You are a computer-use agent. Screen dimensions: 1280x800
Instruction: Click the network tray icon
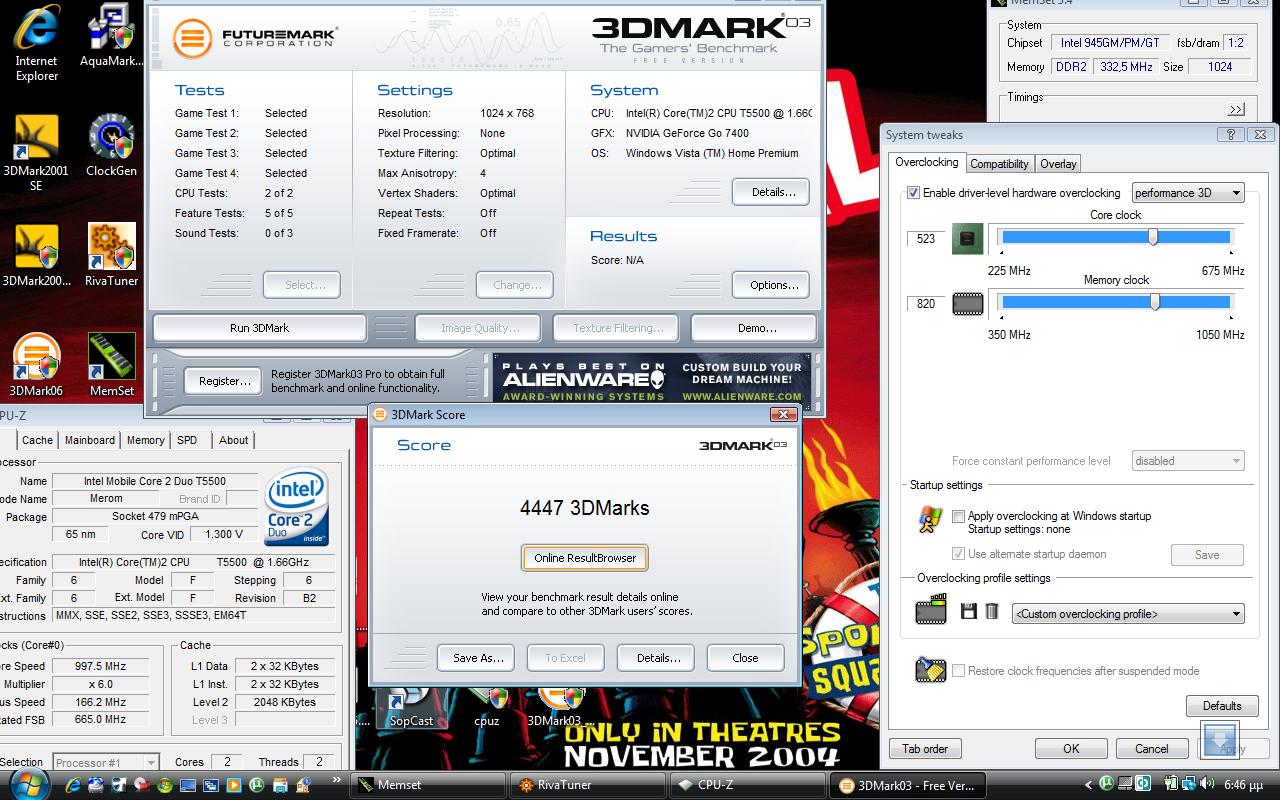1189,785
